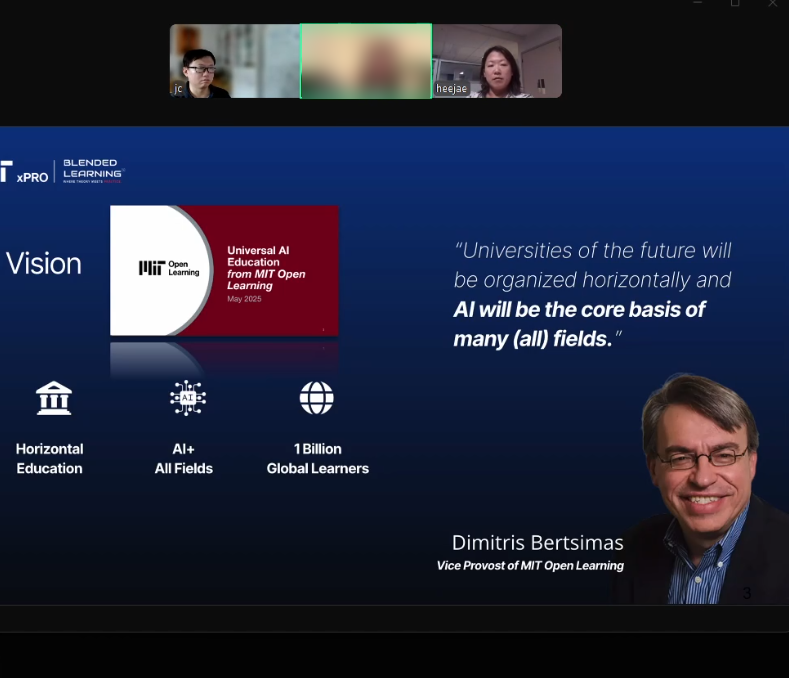
Task: Click the "May 2025" date text
Action: coord(244,299)
